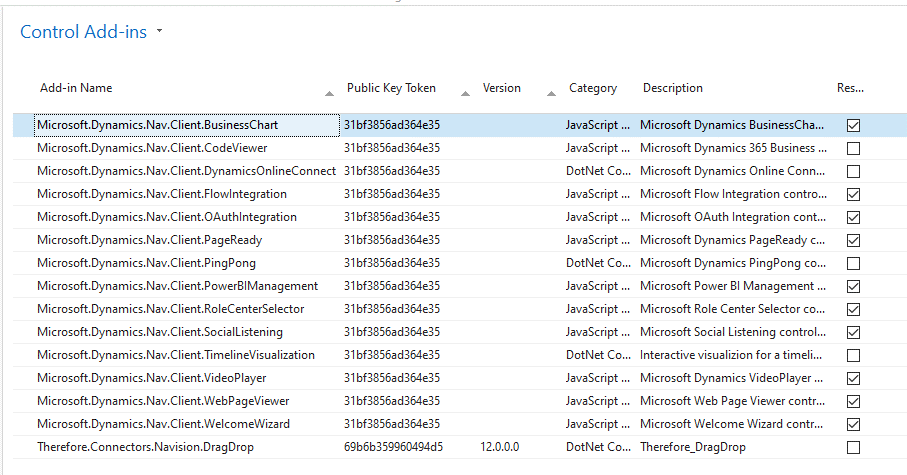This screenshot has width=907, height=475.
Task: Select Microsoft.Dynamics.Nav.Client.RoleCenterSelector add-in name
Action: [x=171, y=309]
